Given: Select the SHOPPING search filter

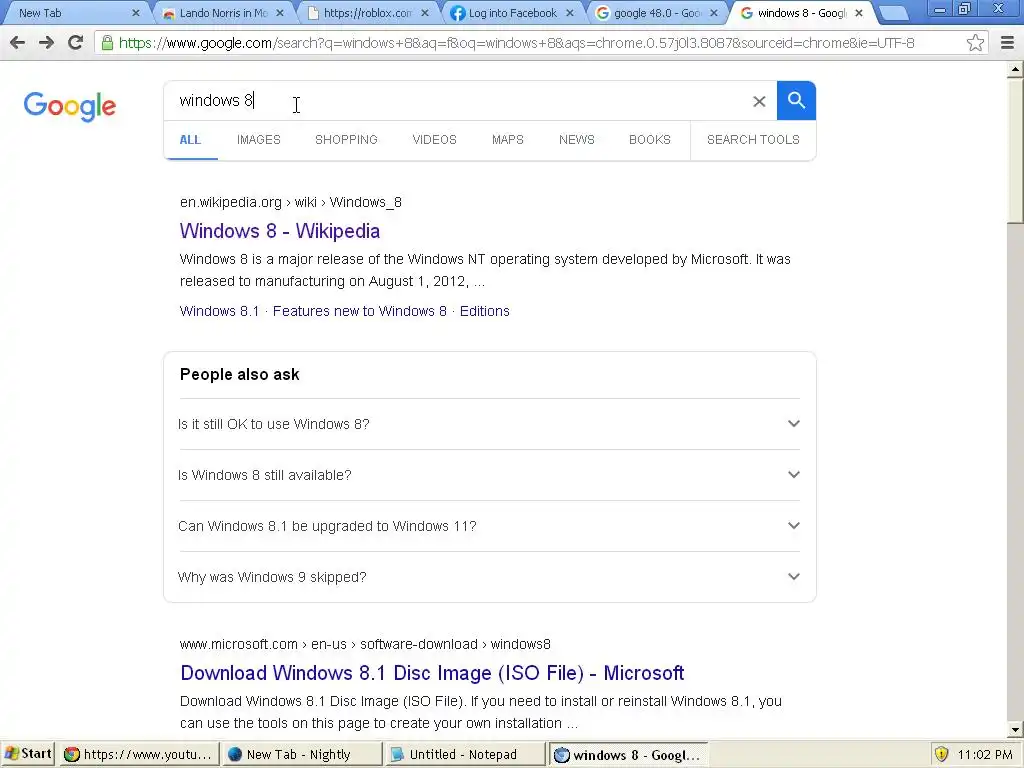Looking at the screenshot, I should click(346, 140).
